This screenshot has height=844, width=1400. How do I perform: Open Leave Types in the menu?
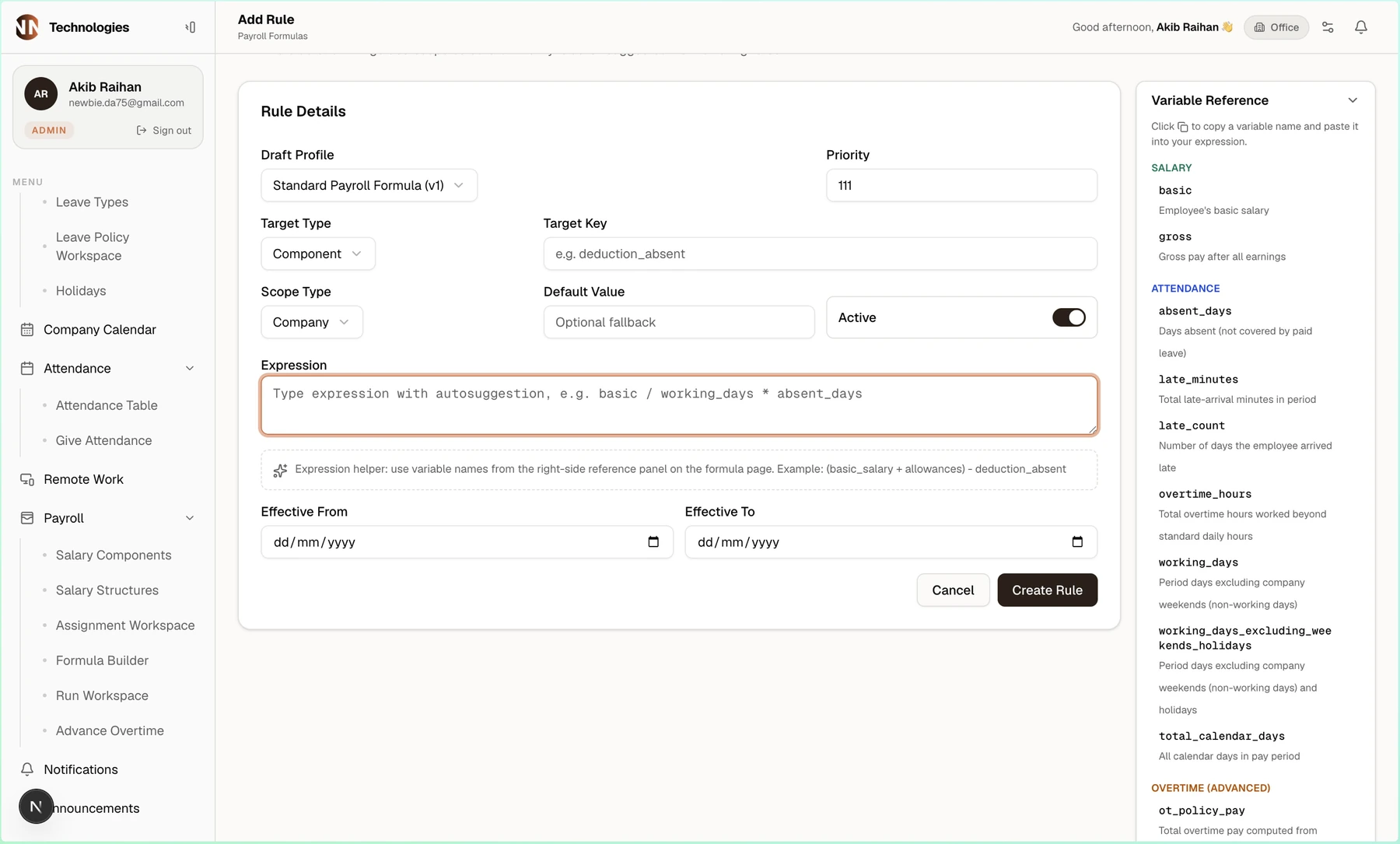pos(92,202)
